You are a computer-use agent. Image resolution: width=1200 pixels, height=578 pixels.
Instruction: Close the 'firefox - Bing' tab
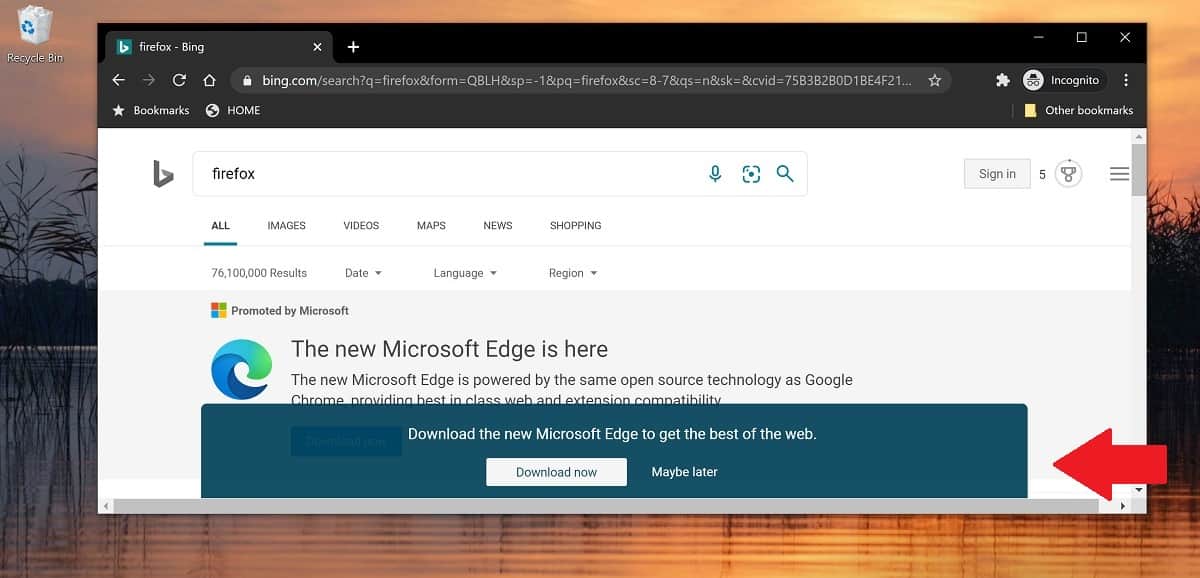[x=318, y=47]
